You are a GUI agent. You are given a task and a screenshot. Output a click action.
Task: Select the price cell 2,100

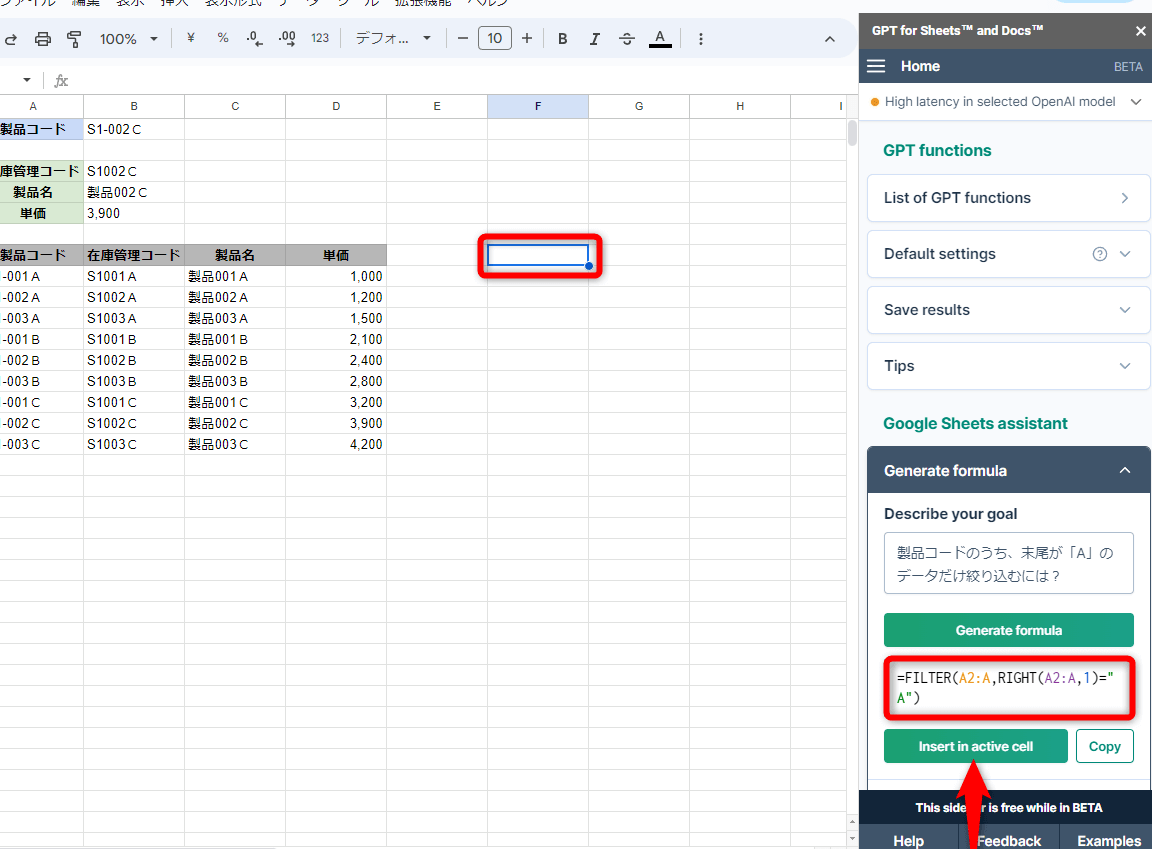[336, 340]
